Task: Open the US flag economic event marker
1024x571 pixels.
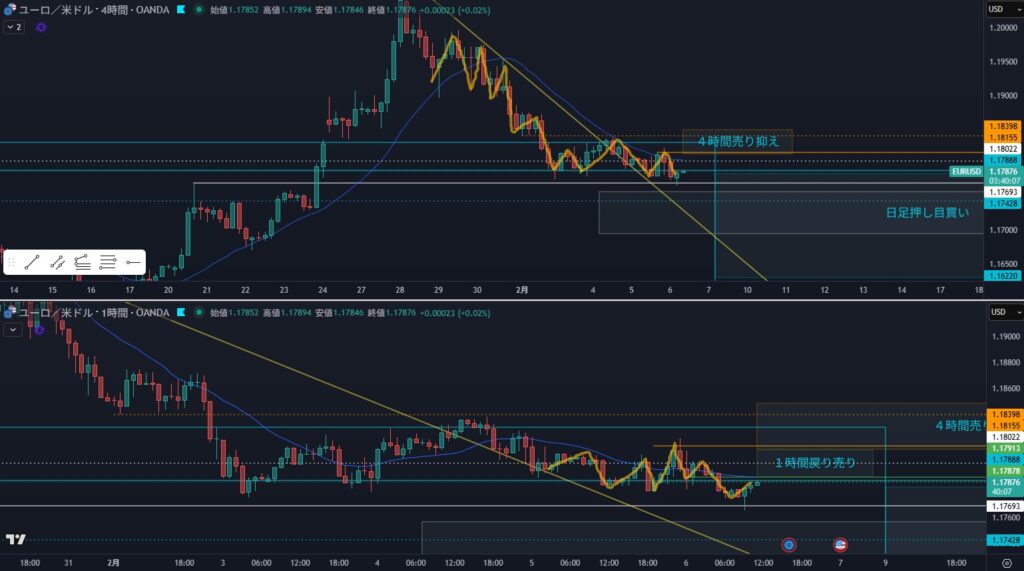Action: [x=841, y=545]
